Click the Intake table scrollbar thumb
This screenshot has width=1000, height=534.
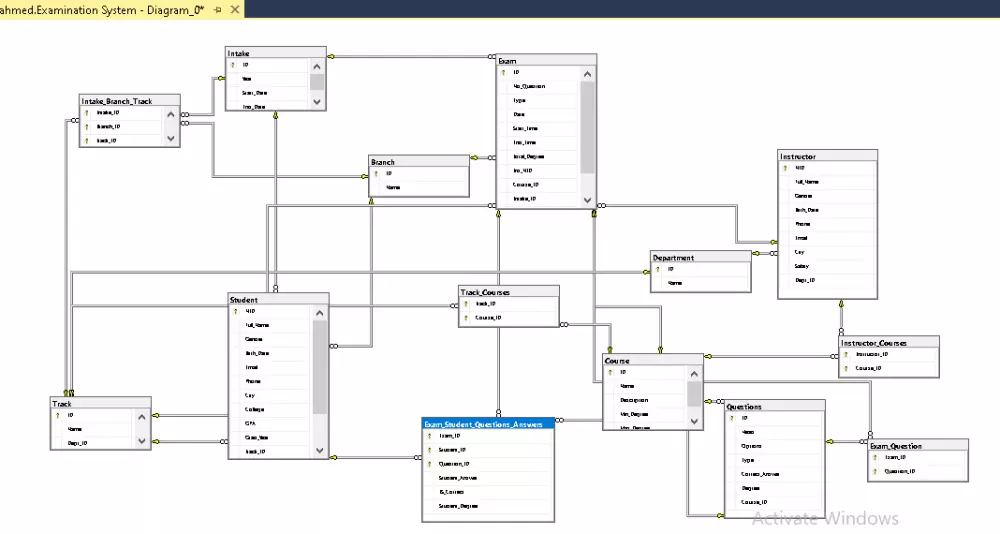coord(317,82)
